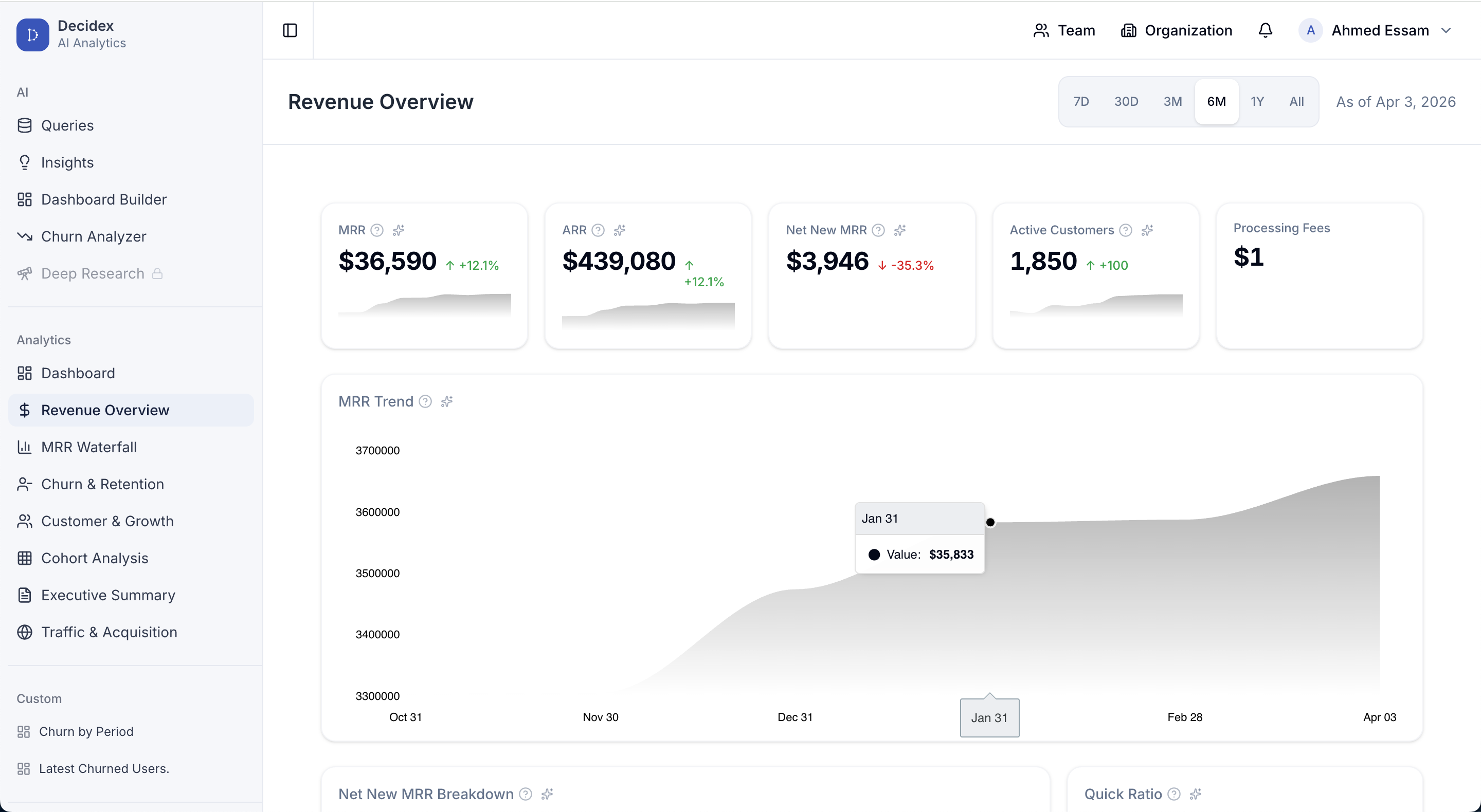Click the user avatar with letter A
Image resolution: width=1481 pixels, height=812 pixels.
click(x=1310, y=30)
